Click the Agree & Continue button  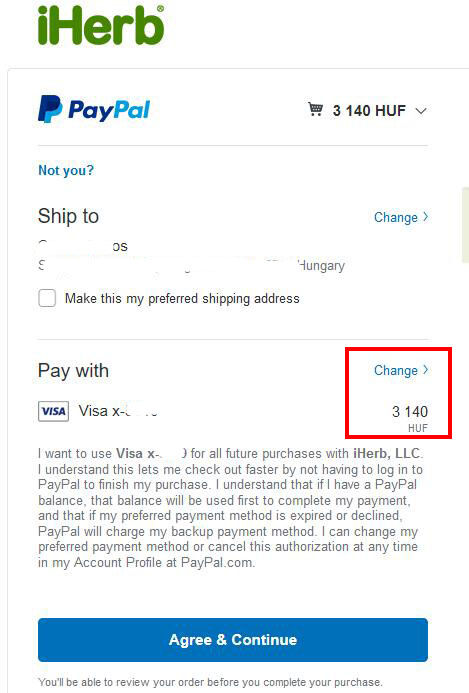click(233, 640)
